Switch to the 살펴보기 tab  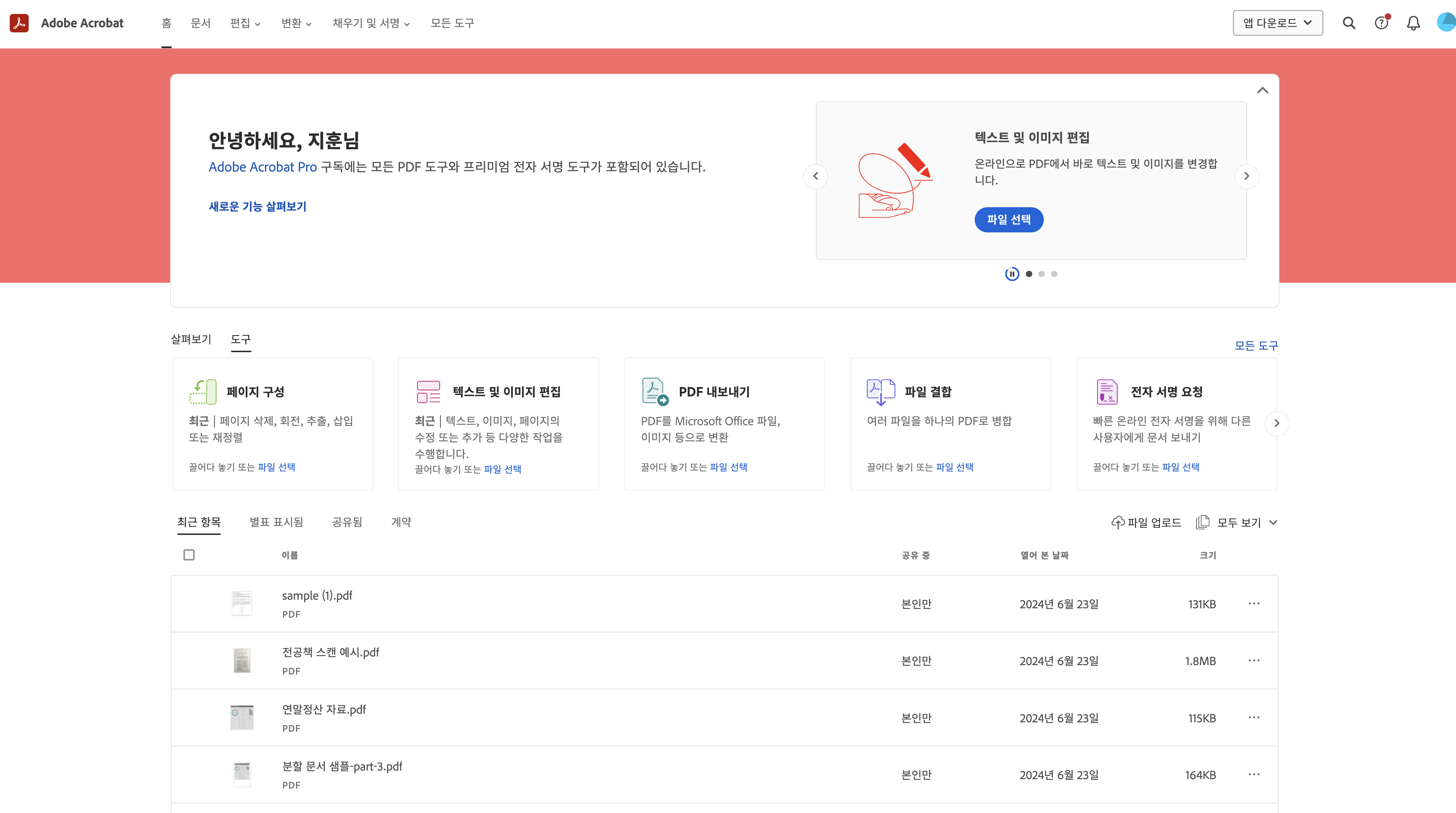pos(191,339)
